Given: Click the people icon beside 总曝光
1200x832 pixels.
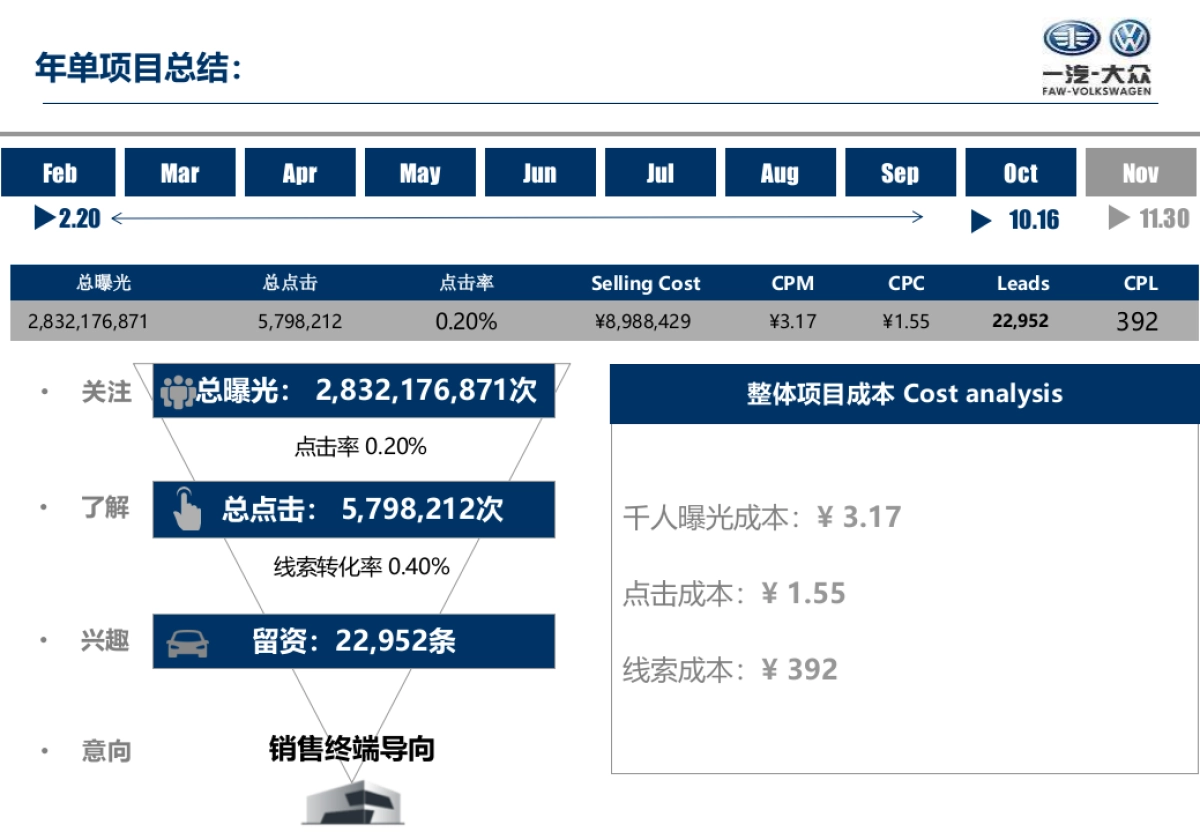Looking at the screenshot, I should pyautogui.click(x=176, y=392).
